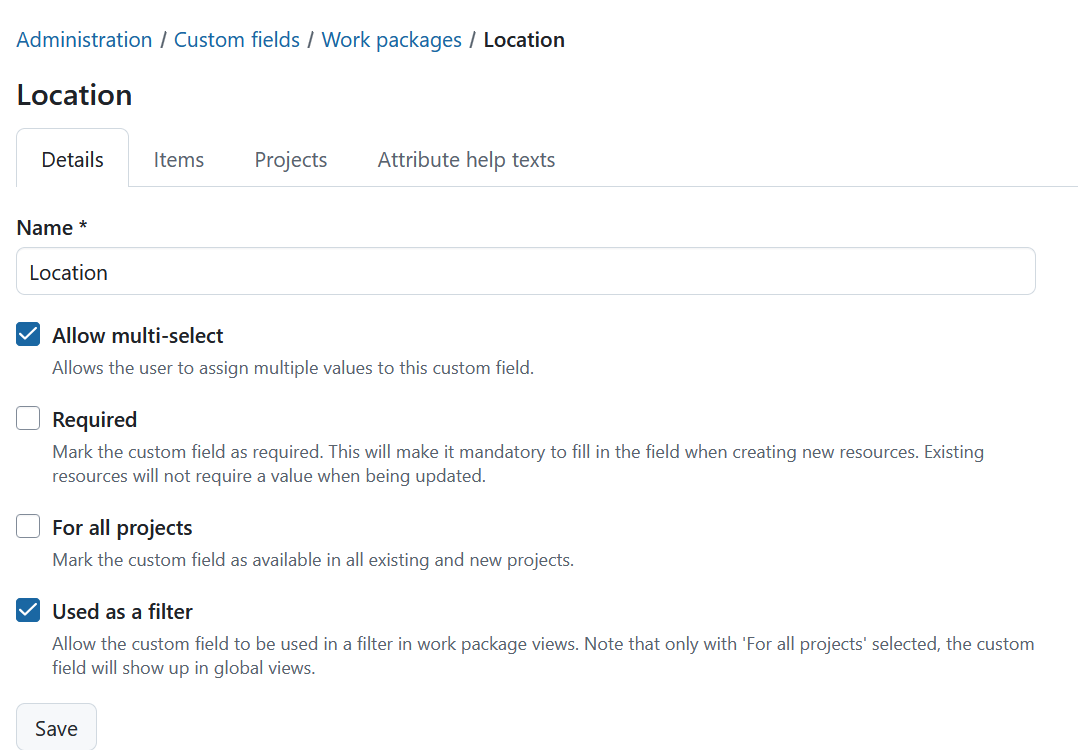Navigate to Custom fields via breadcrumb

(236, 39)
